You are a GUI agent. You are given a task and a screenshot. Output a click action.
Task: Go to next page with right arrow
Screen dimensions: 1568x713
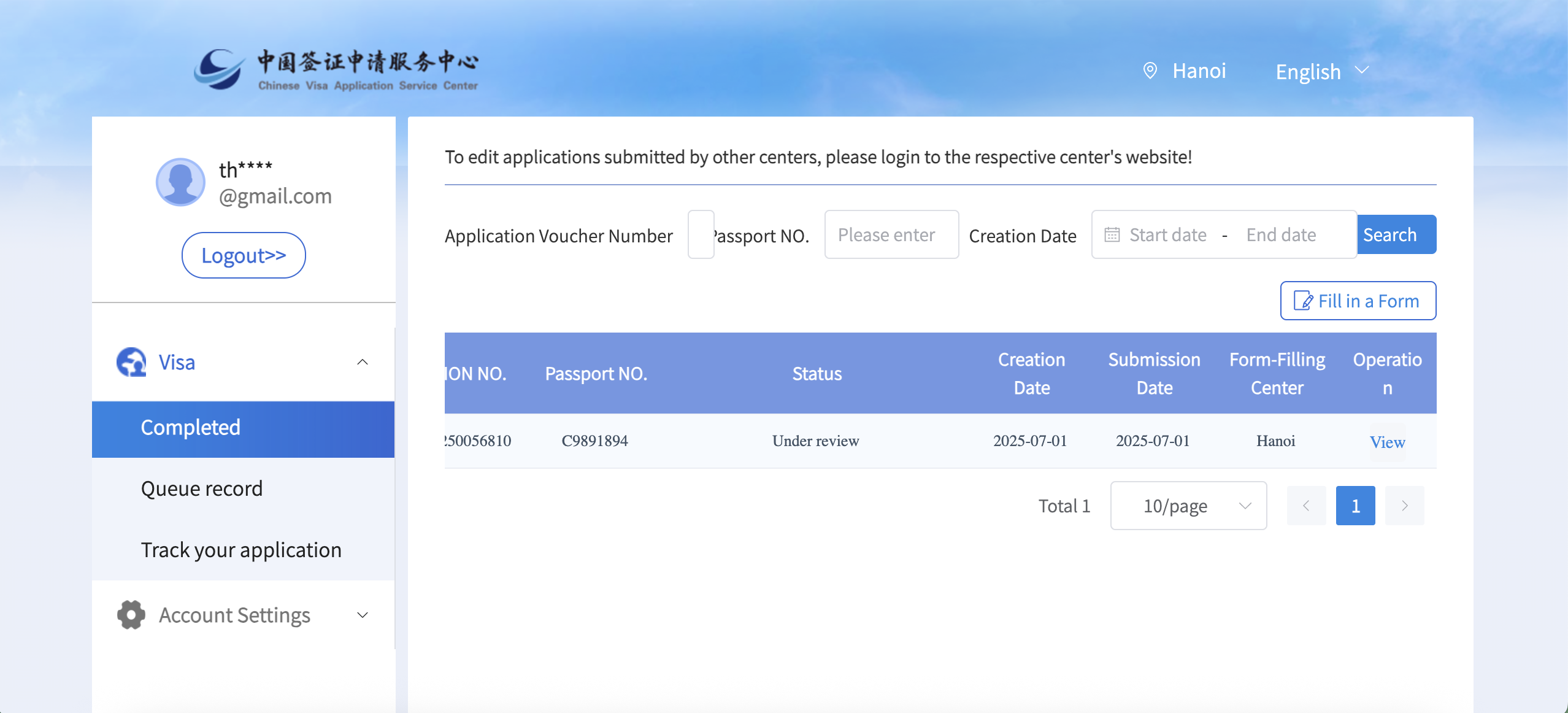click(1404, 506)
